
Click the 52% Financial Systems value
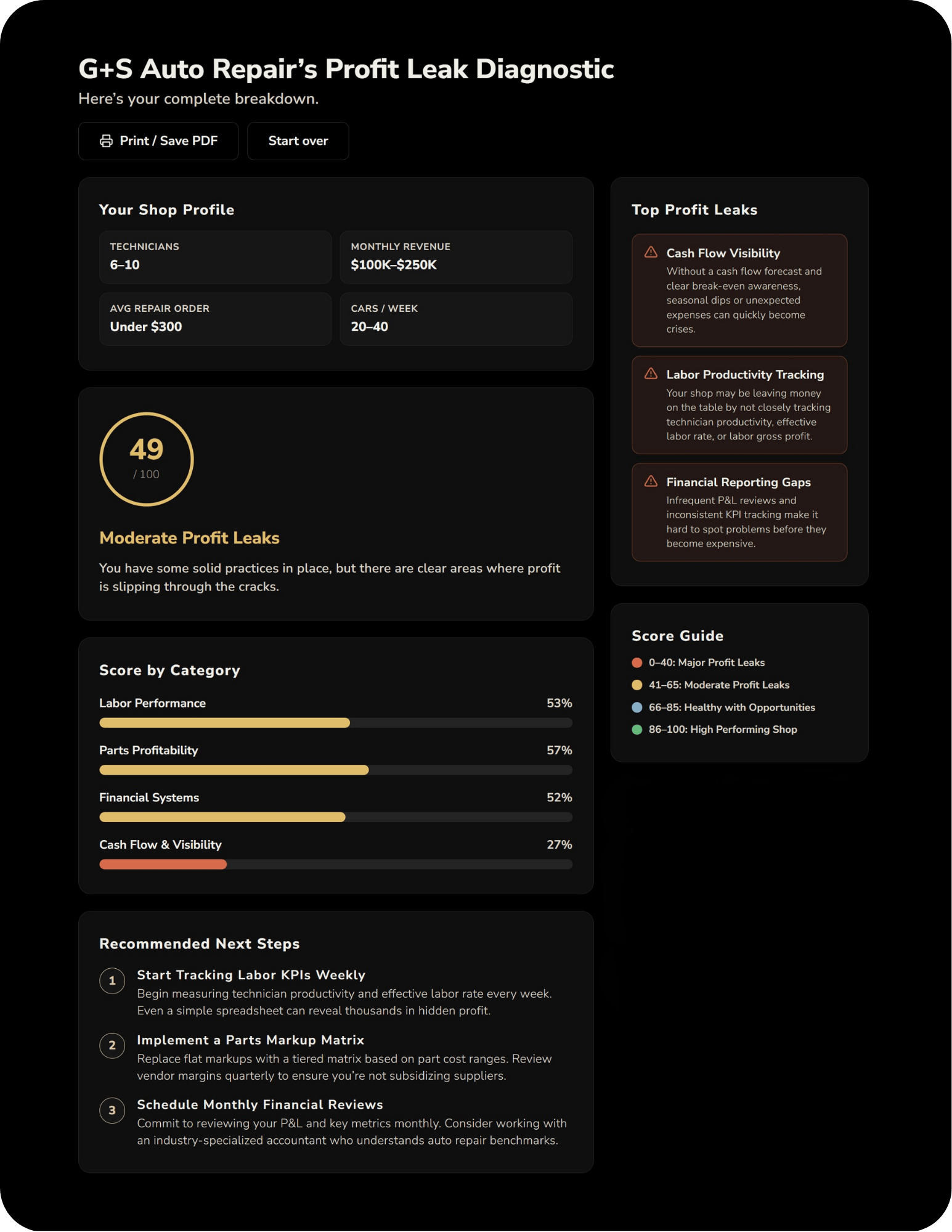[x=559, y=798]
